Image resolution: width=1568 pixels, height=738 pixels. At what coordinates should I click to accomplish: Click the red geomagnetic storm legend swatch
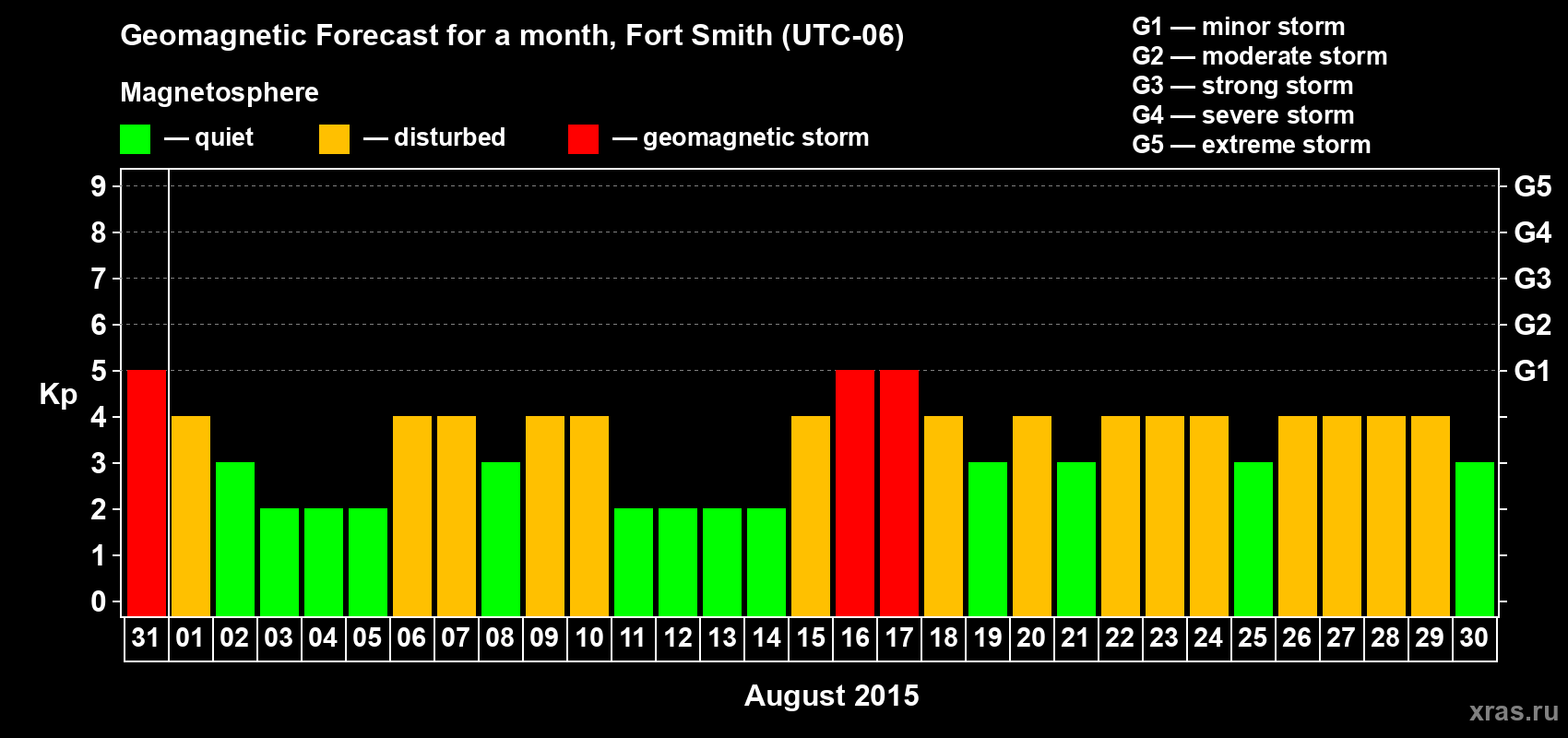583,139
